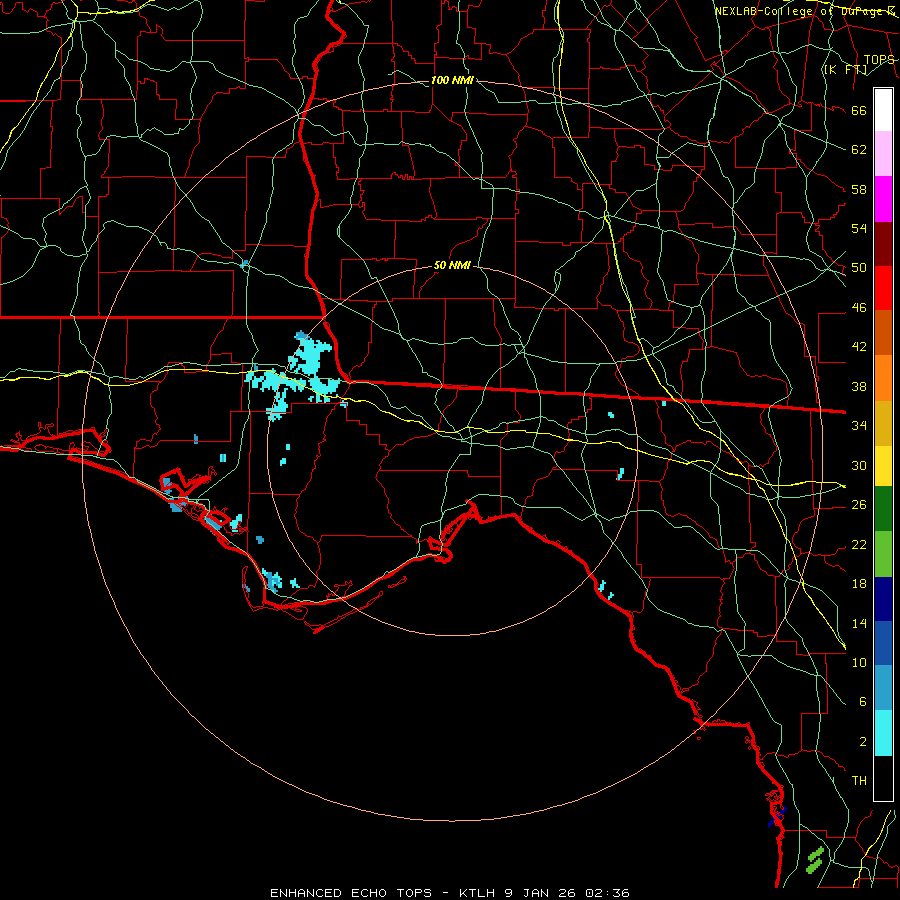This screenshot has height=900, width=900.
Task: Click the black TH threshold swatch
Action: pos(883,778)
